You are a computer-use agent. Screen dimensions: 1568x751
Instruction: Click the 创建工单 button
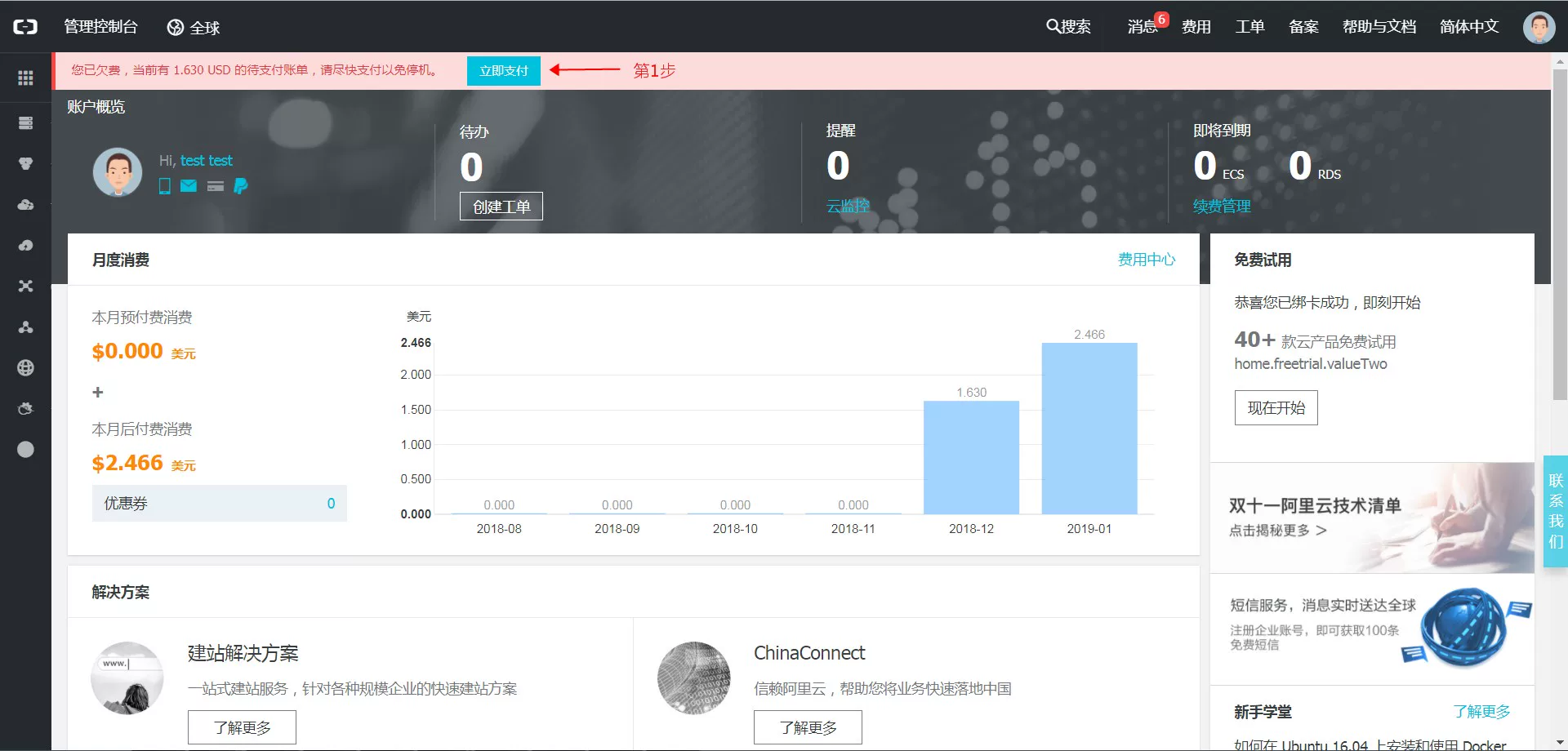point(501,207)
